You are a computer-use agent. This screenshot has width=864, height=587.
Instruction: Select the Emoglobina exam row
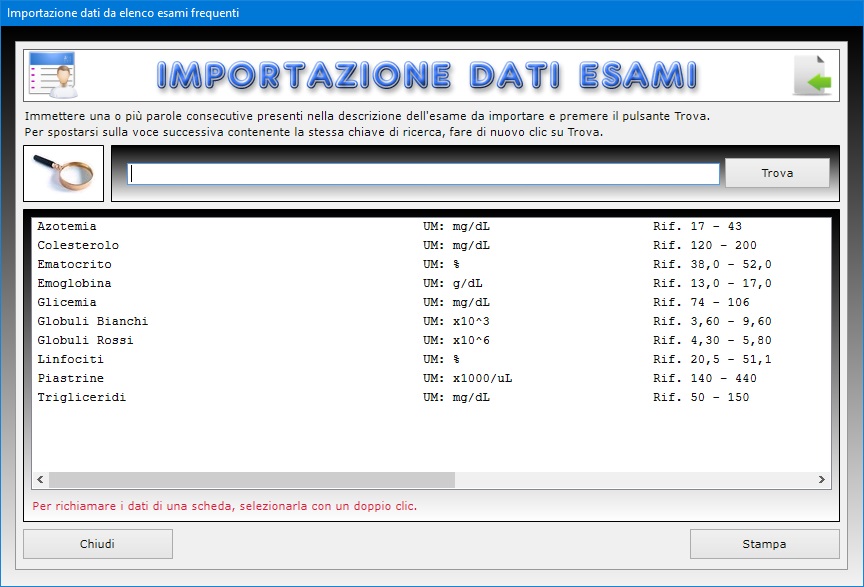pos(431,283)
